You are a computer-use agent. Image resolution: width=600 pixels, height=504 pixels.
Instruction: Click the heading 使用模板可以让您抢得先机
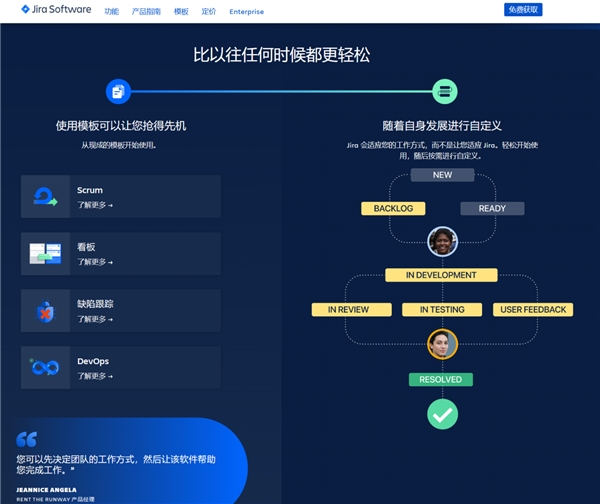[x=121, y=126]
